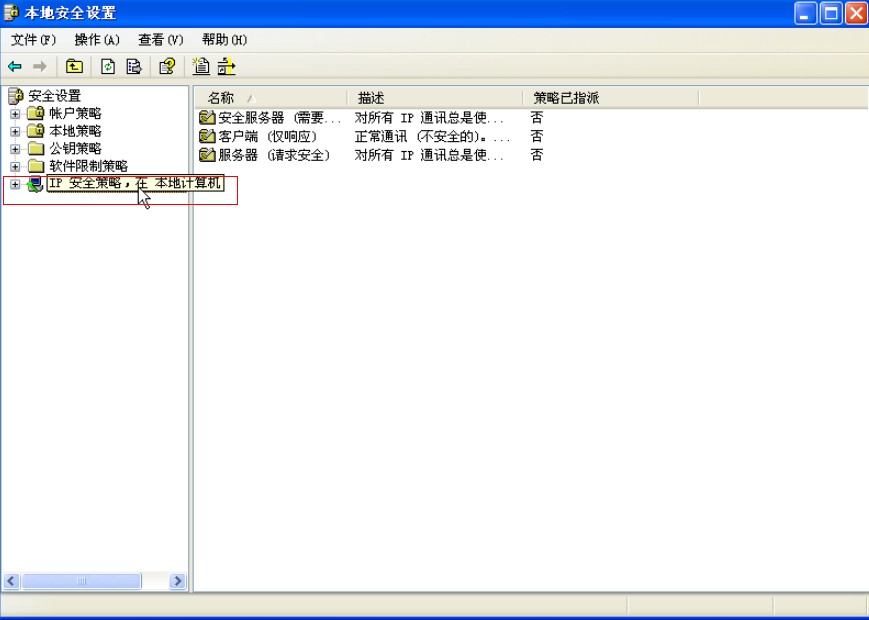Click Create IP Security Policy toolbar icon
The width and height of the screenshot is (869, 620).
tap(201, 66)
